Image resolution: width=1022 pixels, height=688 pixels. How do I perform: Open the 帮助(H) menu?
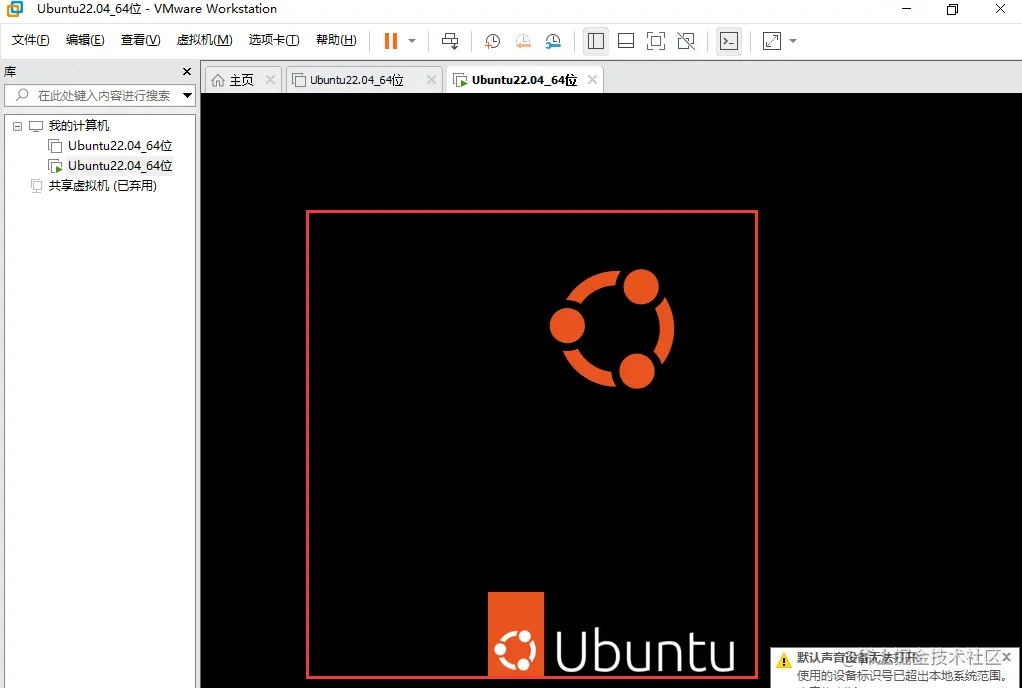click(336, 40)
